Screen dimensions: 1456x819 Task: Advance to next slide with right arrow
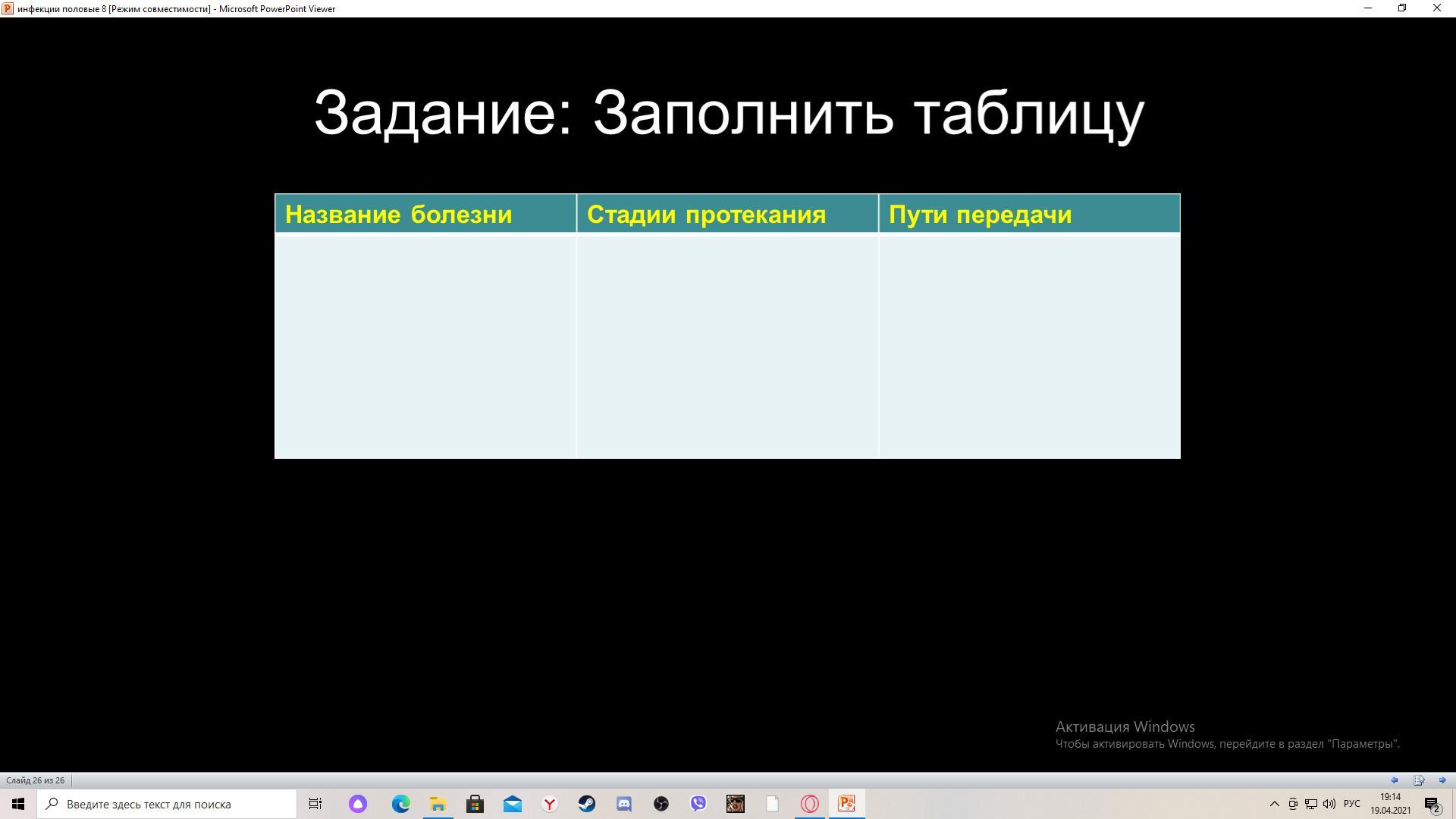click(x=1442, y=780)
